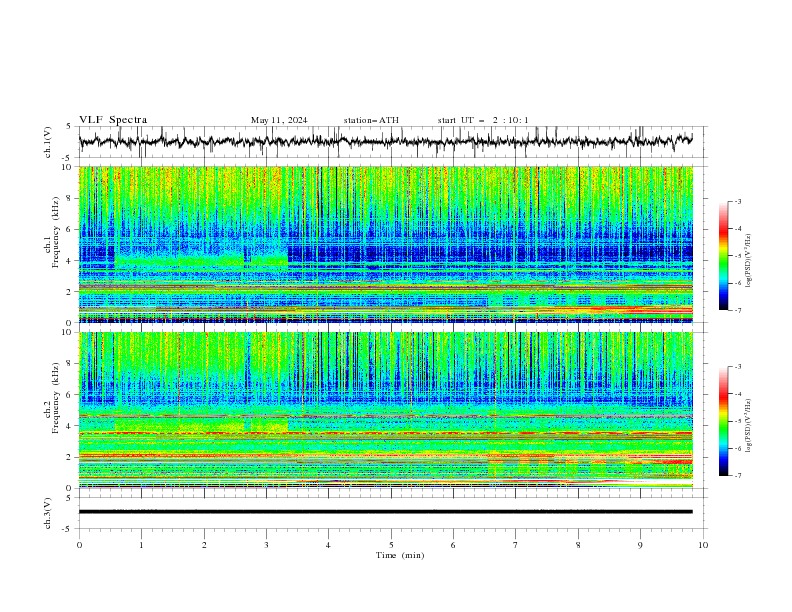Click time axis tick label "9"

click(640, 545)
